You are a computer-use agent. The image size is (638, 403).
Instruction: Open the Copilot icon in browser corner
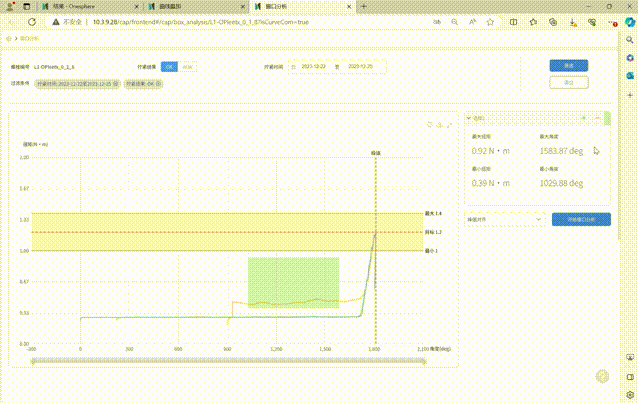tap(630, 22)
